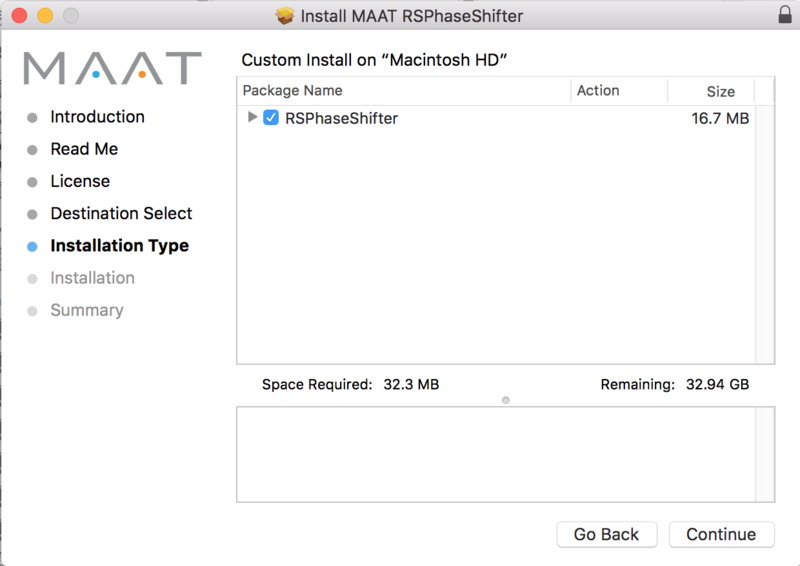
Task: Toggle the RSPhaseShifter package checkbox
Action: point(270,118)
